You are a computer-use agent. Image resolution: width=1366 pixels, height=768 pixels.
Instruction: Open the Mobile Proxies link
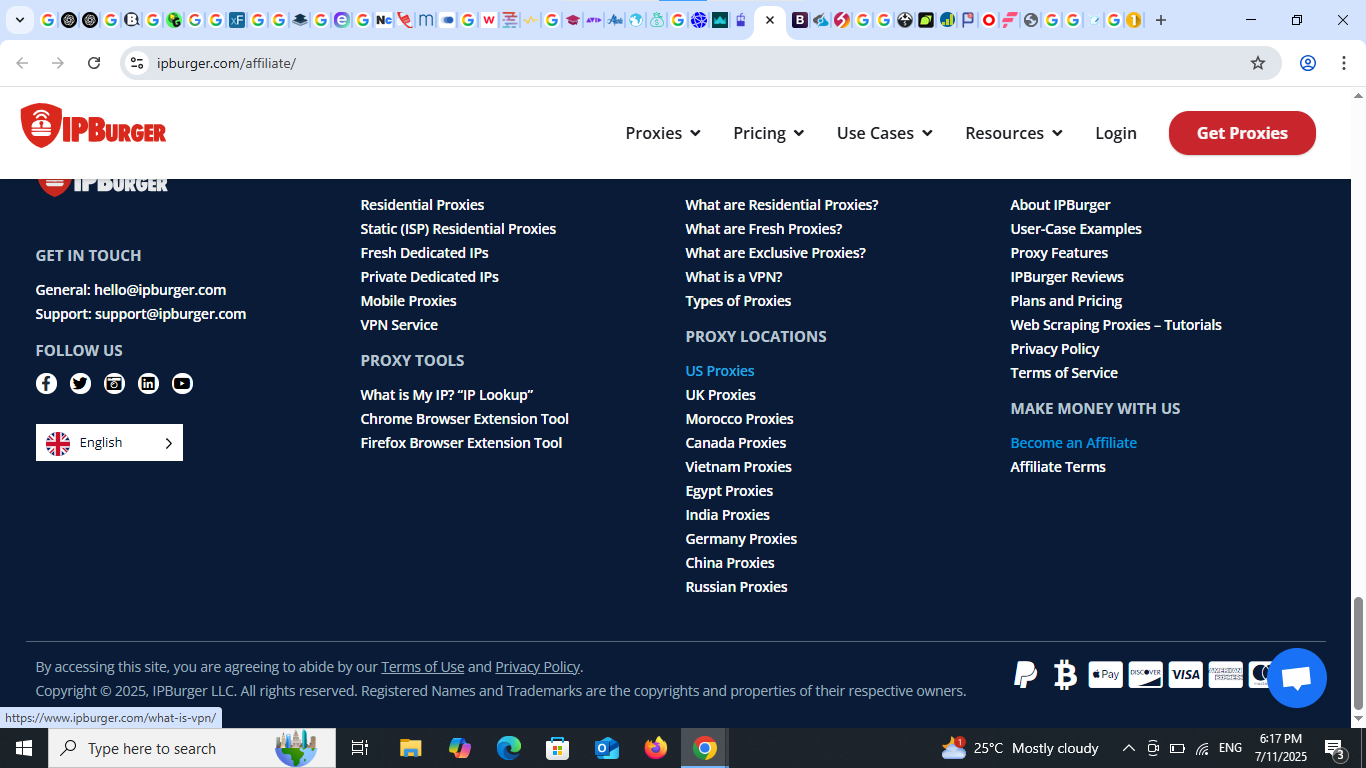408,301
